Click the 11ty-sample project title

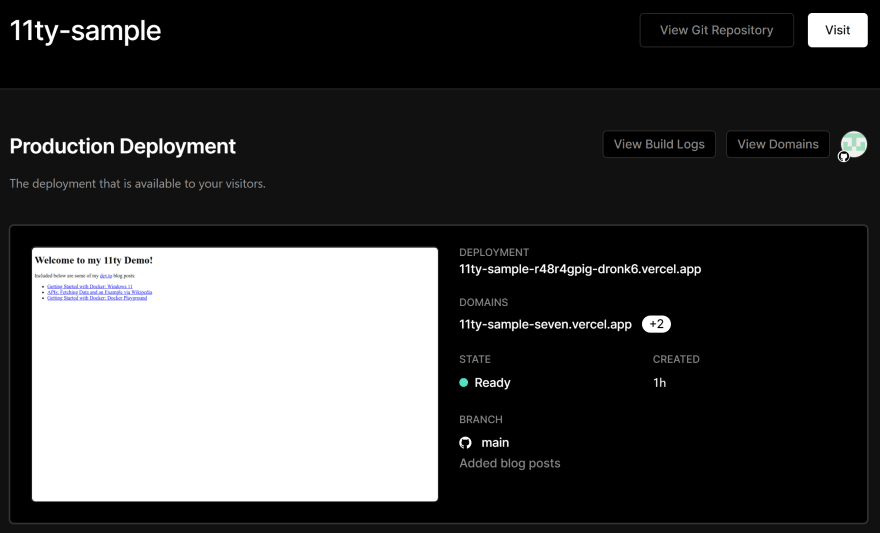pos(85,31)
